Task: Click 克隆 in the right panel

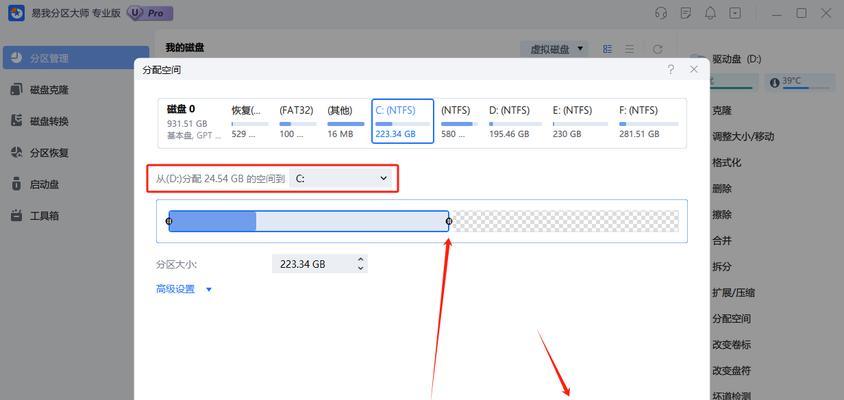Action: point(722,110)
